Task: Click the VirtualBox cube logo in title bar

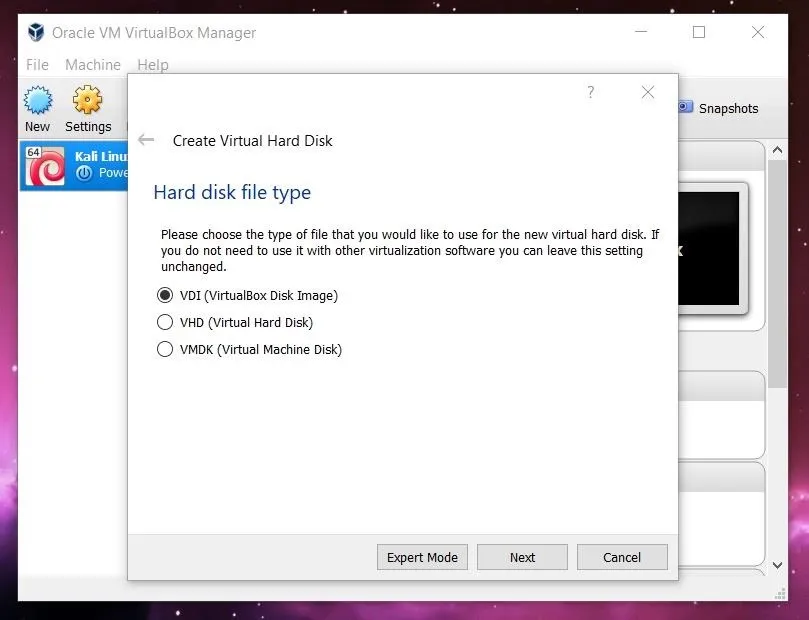Action: (x=36, y=32)
